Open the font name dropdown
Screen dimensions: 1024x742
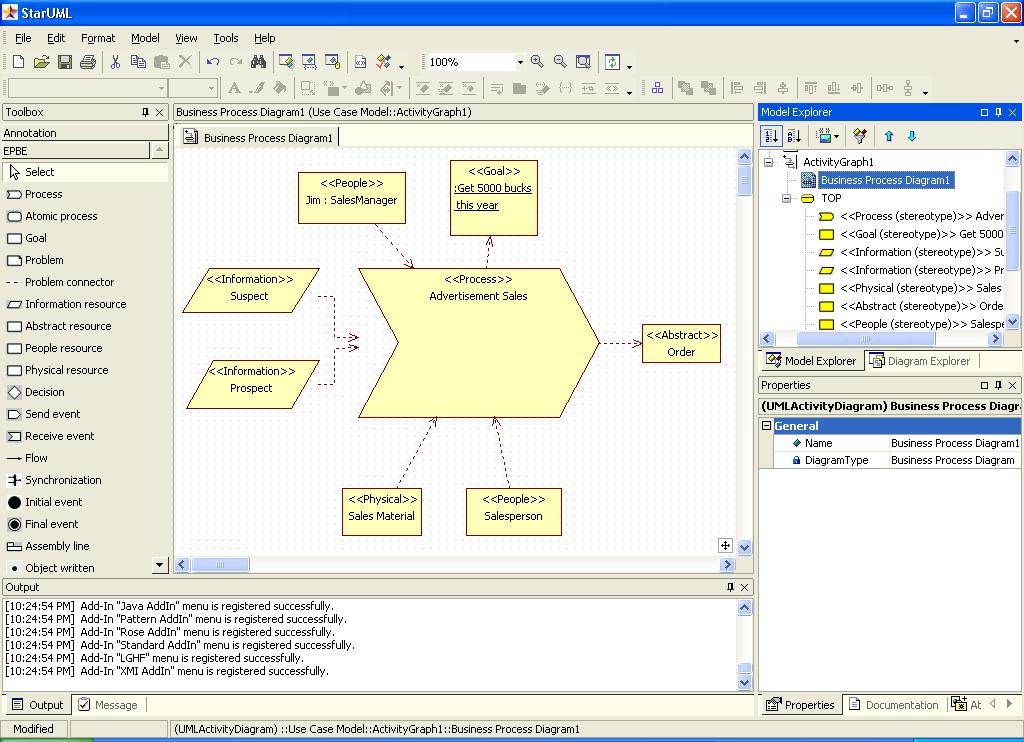pos(161,88)
